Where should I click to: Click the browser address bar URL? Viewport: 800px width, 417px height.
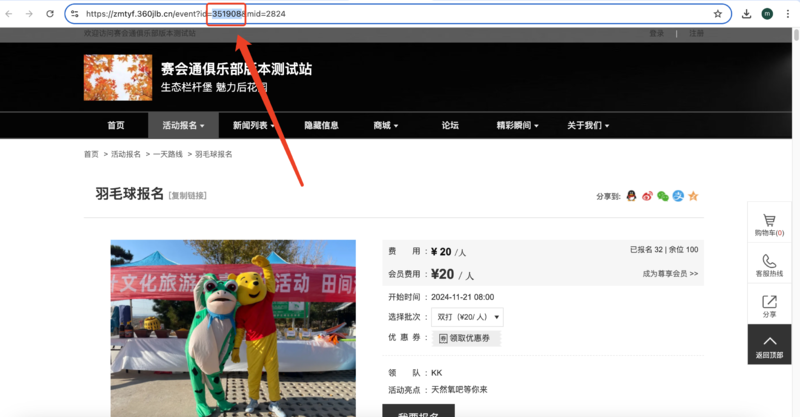(x=400, y=14)
